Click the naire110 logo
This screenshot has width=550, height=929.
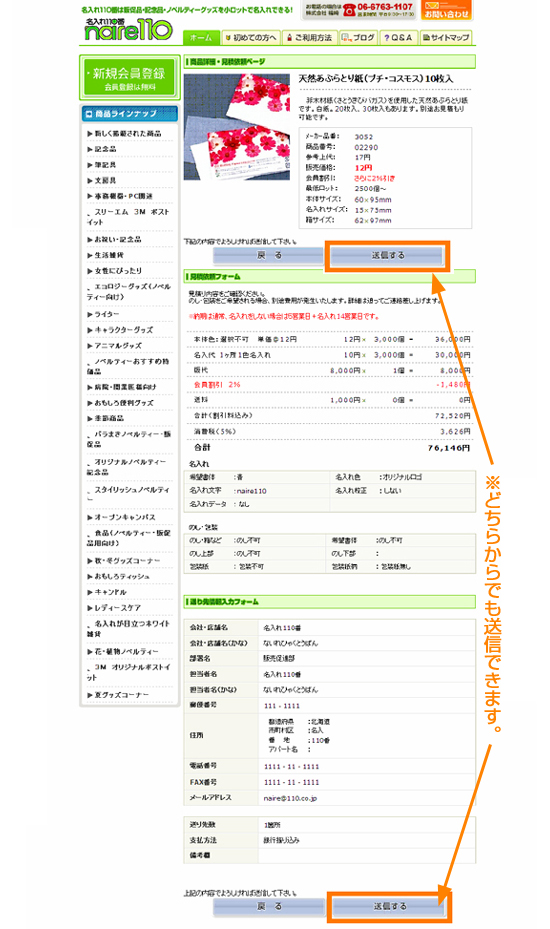[x=128, y=30]
